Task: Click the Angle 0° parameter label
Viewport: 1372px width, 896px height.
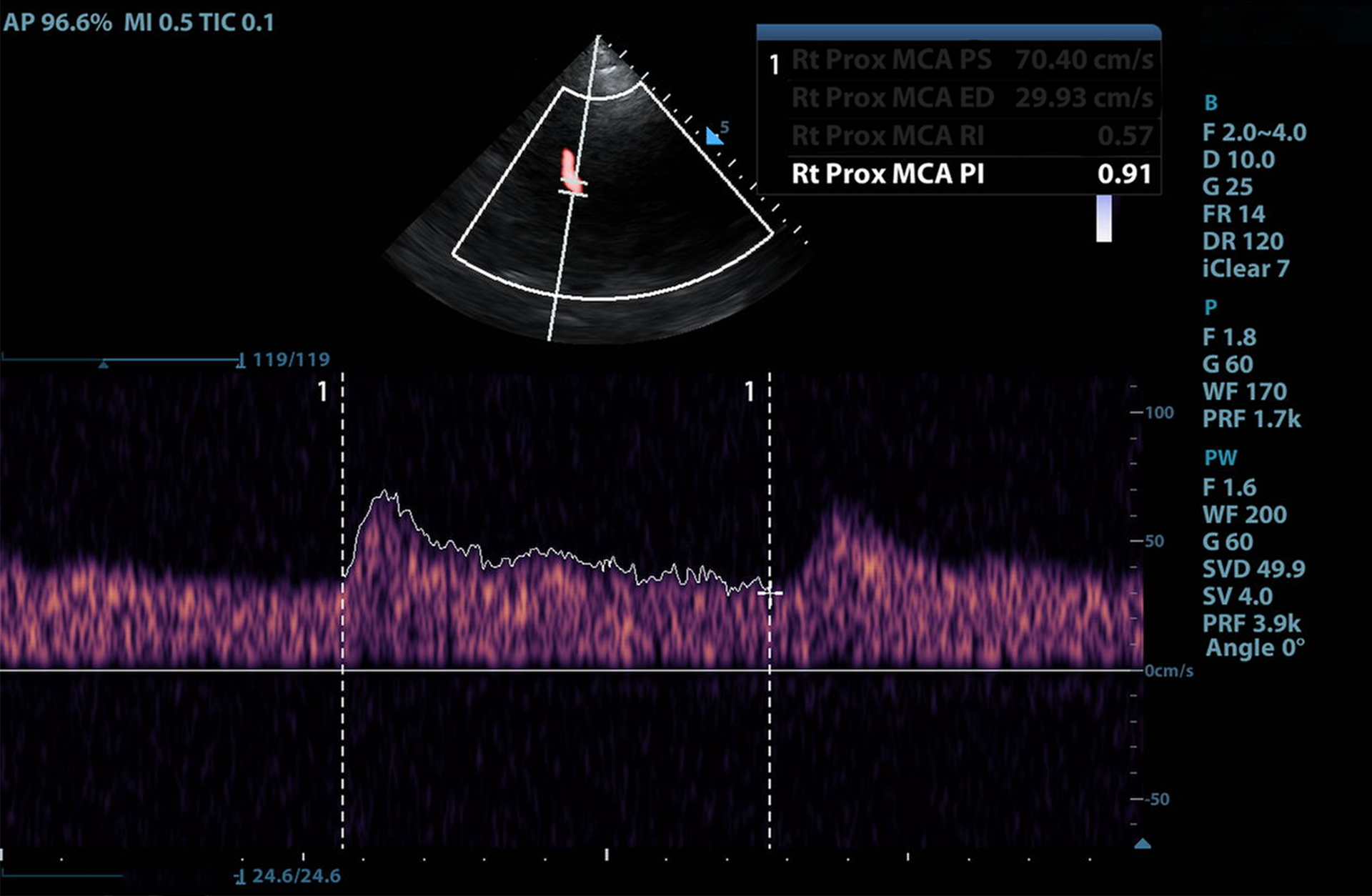Action: point(1255,649)
